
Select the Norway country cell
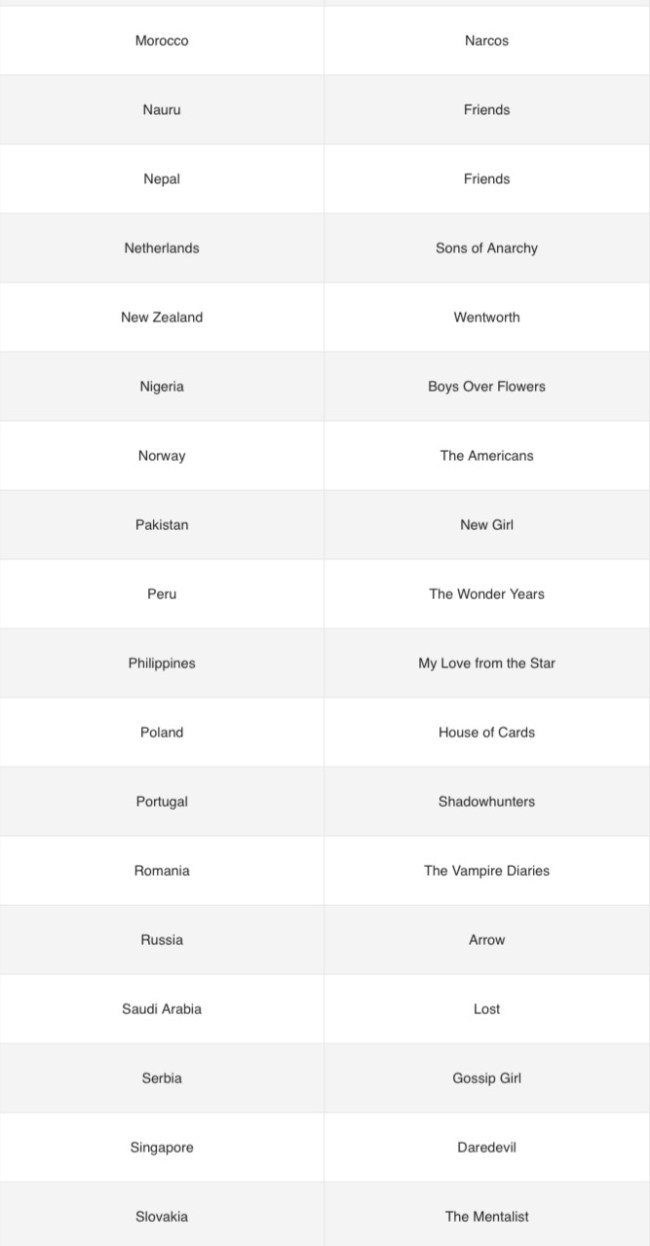pyautogui.click(x=161, y=456)
